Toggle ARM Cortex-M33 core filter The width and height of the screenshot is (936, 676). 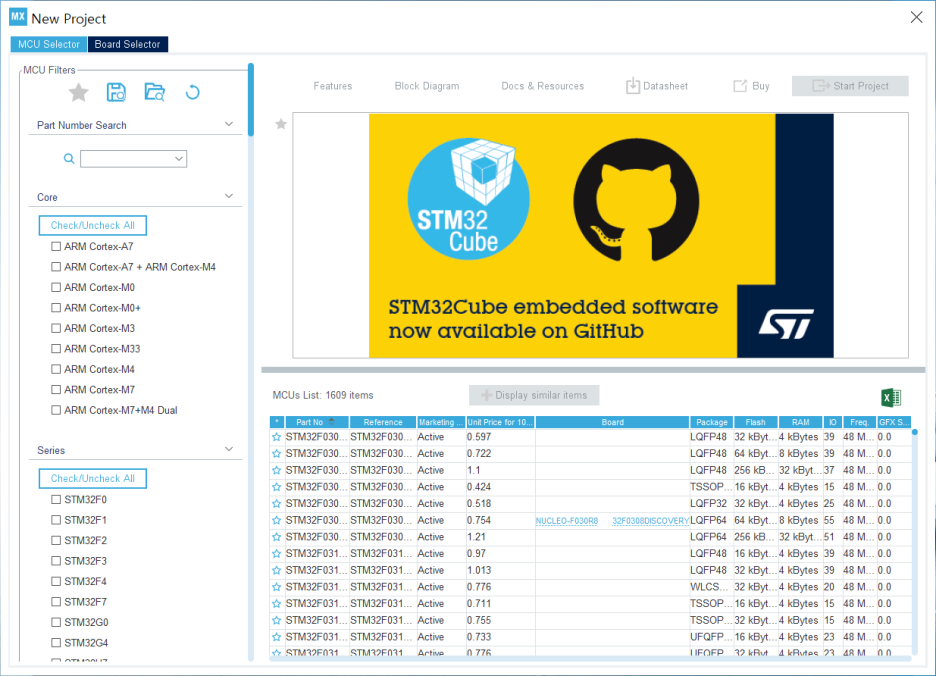[56, 349]
